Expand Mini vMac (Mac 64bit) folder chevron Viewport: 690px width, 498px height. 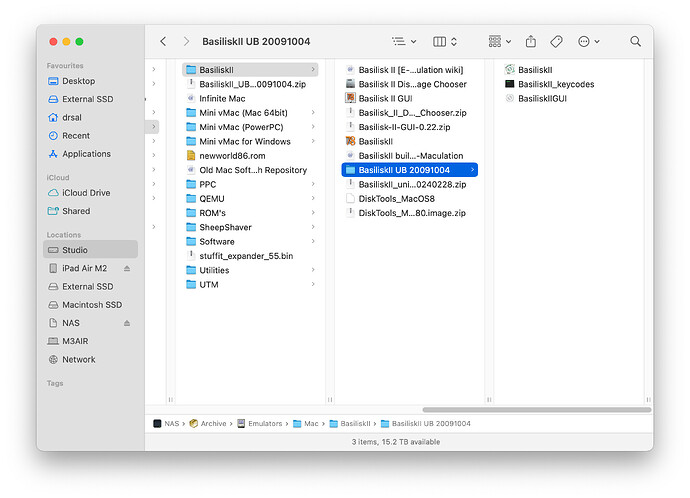(x=313, y=113)
